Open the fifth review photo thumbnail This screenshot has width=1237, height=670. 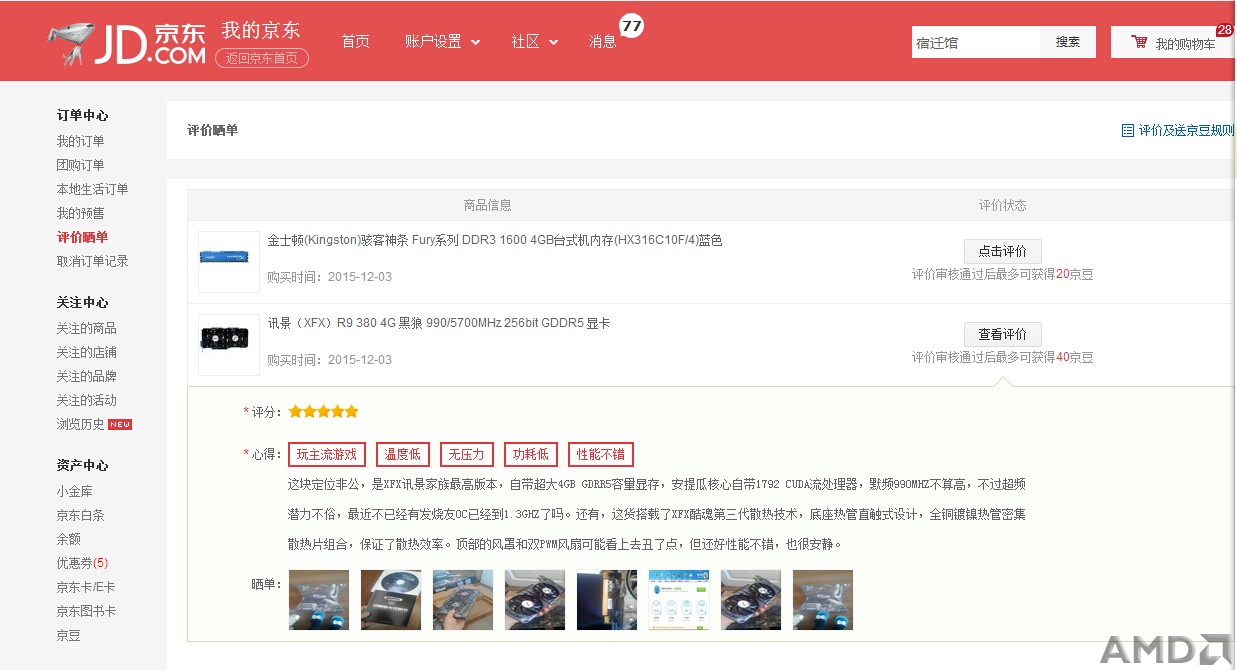pos(607,600)
